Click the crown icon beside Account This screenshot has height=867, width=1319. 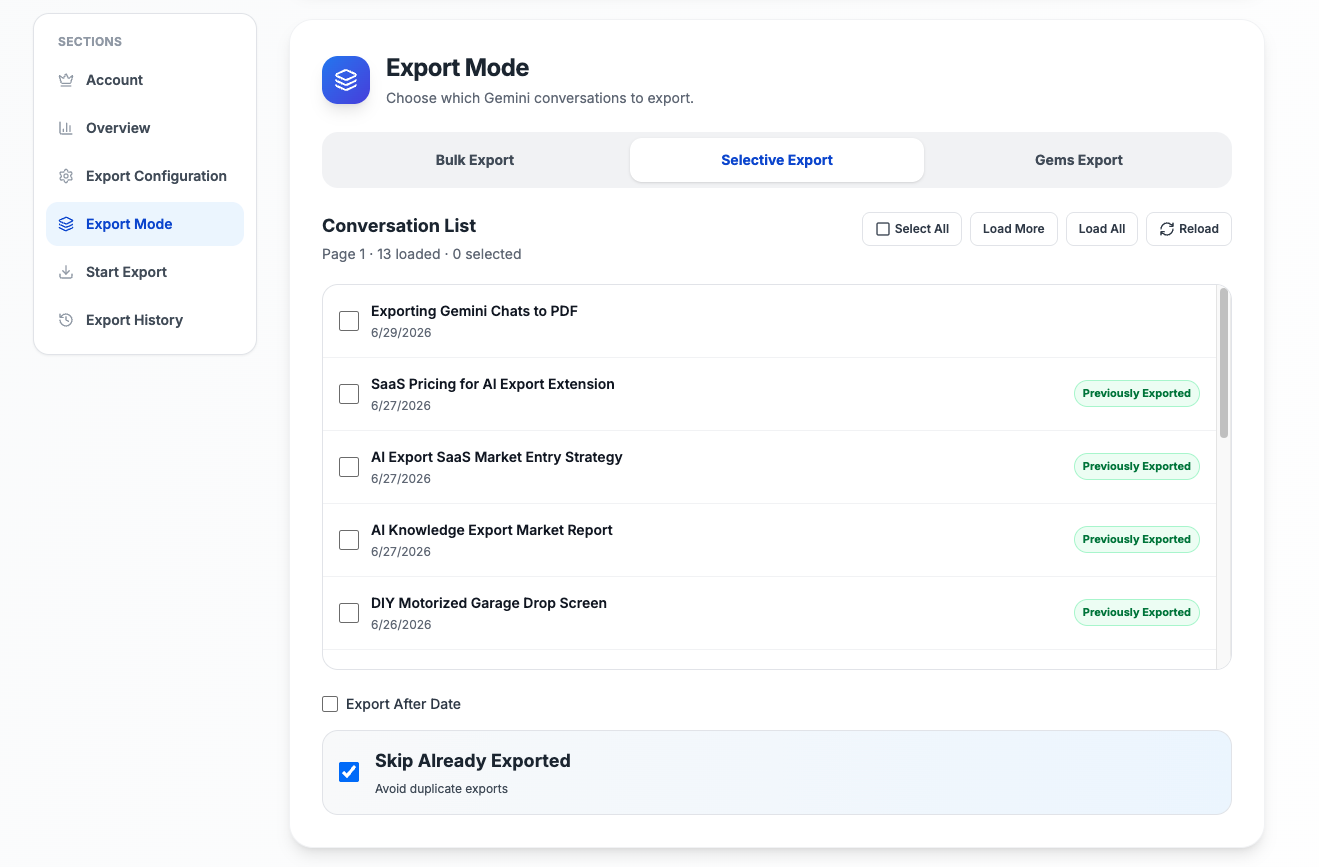point(66,80)
